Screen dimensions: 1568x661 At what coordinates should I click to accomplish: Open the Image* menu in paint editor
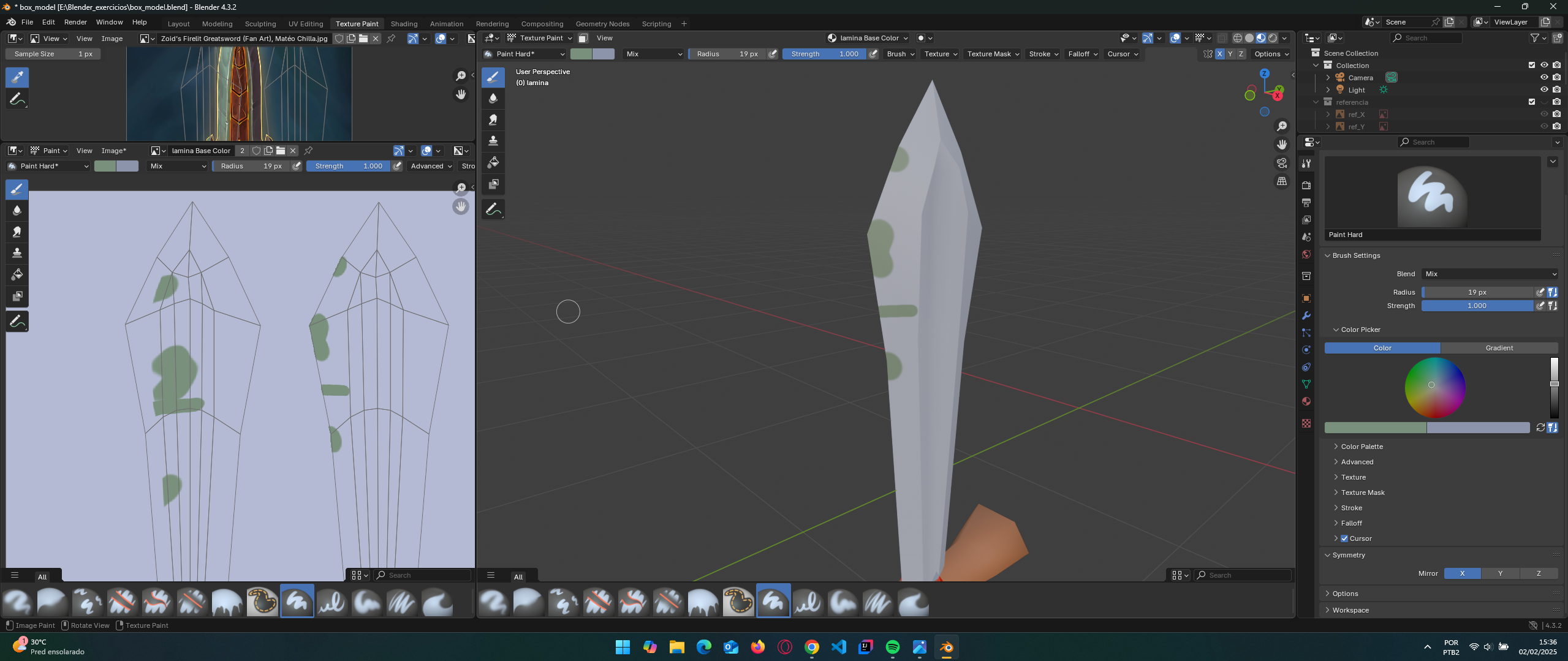(114, 151)
